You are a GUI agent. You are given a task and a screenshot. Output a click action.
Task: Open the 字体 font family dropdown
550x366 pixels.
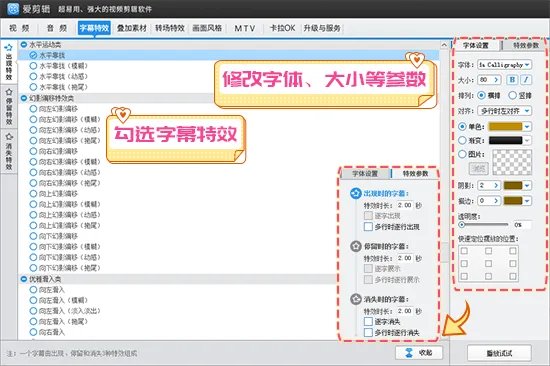point(504,65)
